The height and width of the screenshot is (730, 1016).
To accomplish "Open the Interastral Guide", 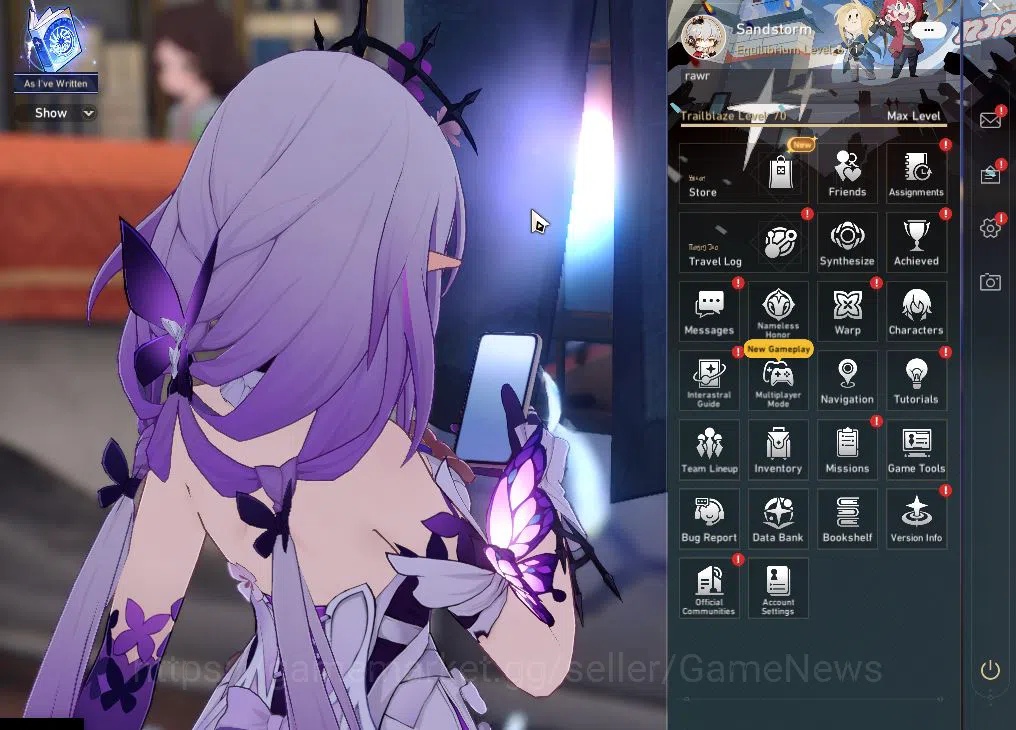I will point(709,381).
